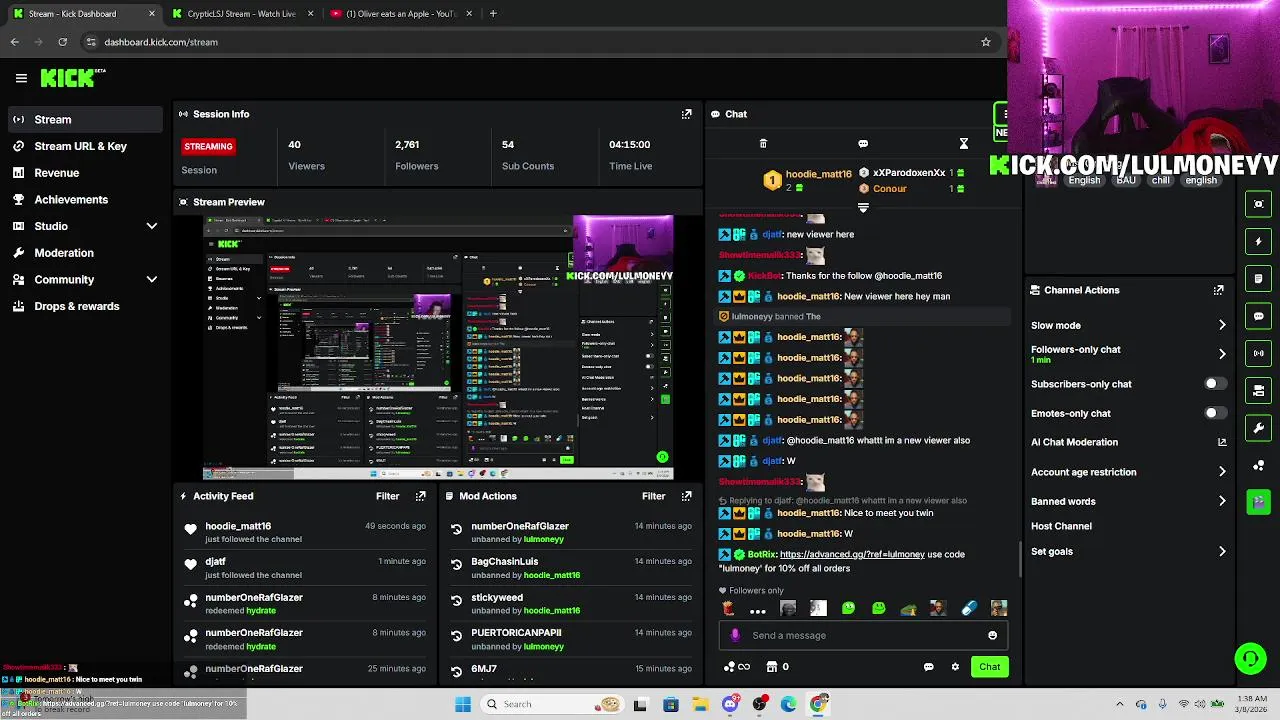Click the chat bubble icon beside settings gear

click(928, 667)
